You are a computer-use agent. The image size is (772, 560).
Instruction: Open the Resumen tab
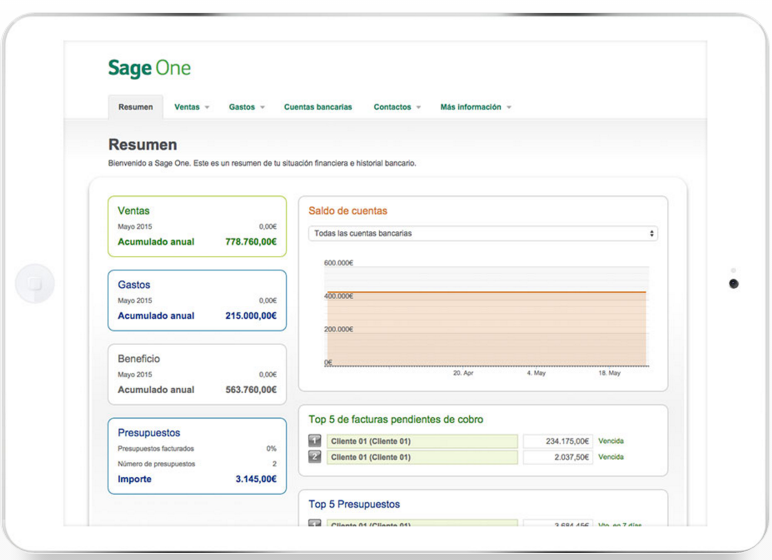pos(135,107)
